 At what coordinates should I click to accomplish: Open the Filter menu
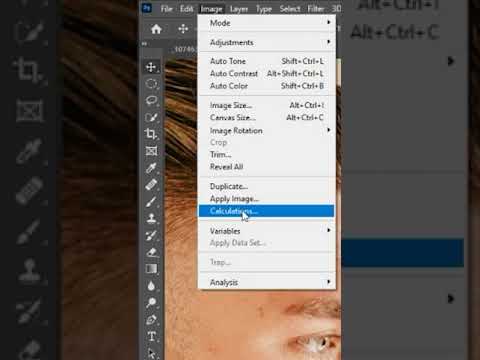(x=315, y=9)
